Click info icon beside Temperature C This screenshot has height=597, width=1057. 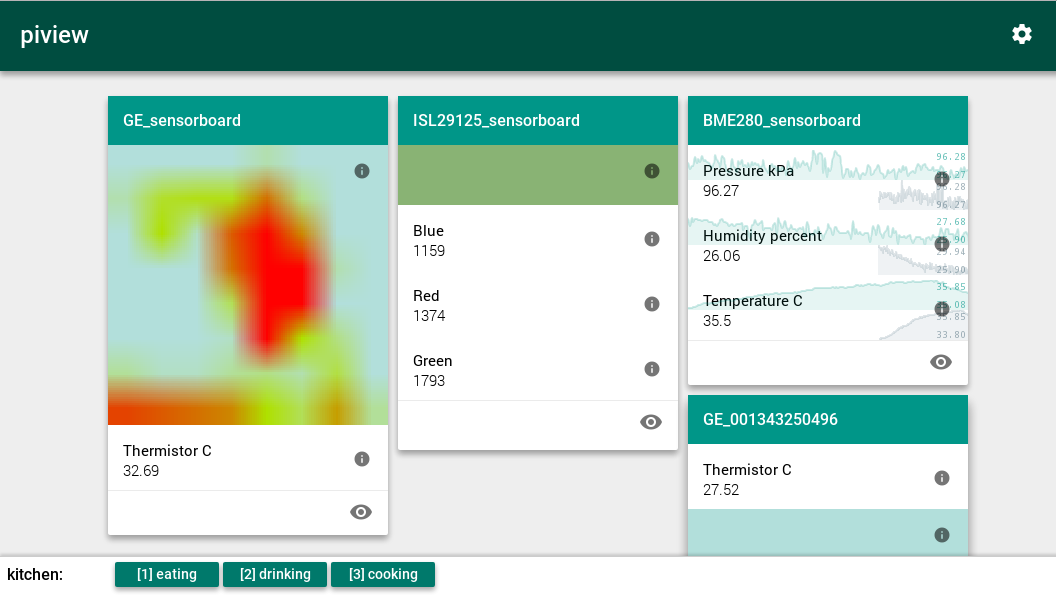click(x=941, y=309)
